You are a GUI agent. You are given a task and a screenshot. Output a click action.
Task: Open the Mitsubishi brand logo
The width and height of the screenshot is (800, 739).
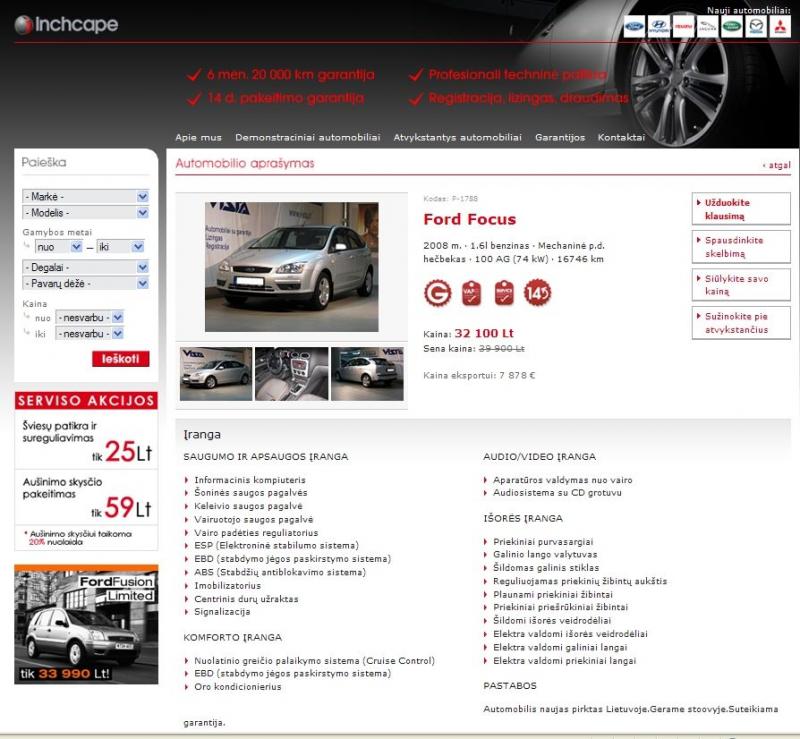pyautogui.click(x=780, y=26)
